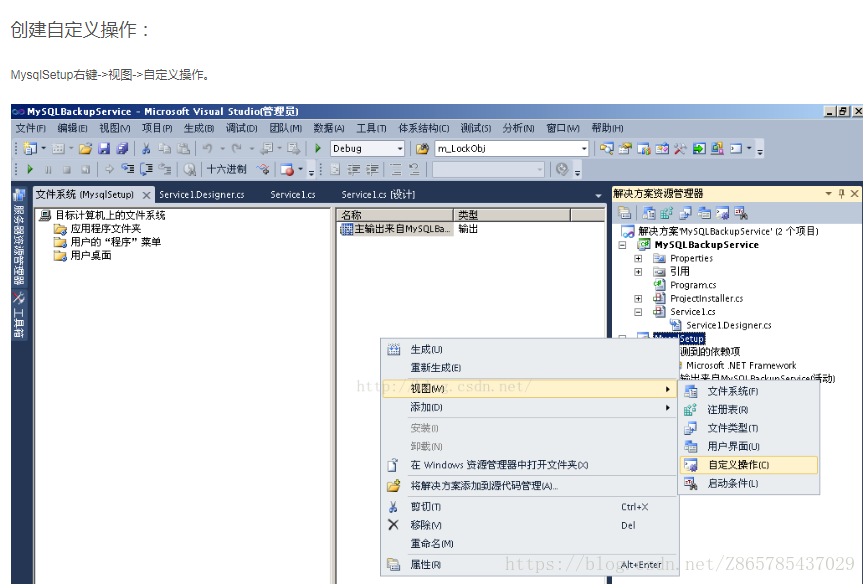This screenshot has height=584, width=866.
Task: Open the 调试(D) menu
Action: tap(241, 128)
